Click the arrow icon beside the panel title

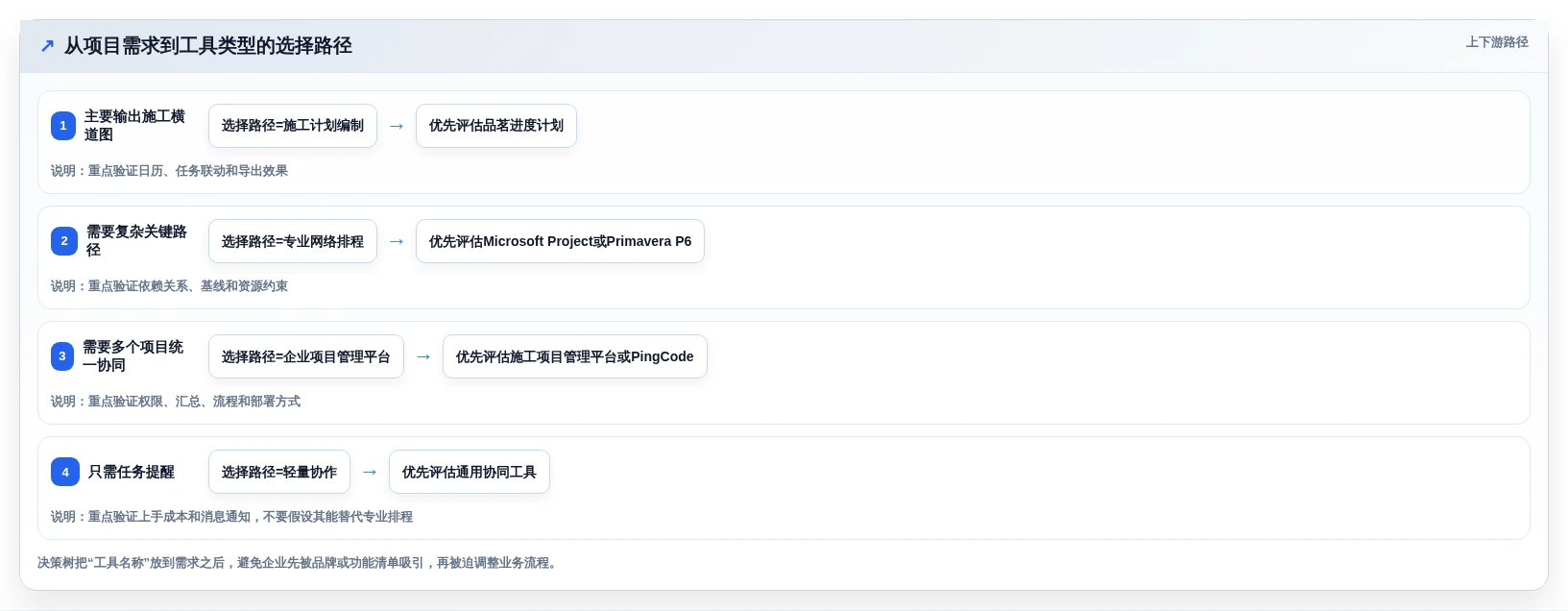pos(47,46)
